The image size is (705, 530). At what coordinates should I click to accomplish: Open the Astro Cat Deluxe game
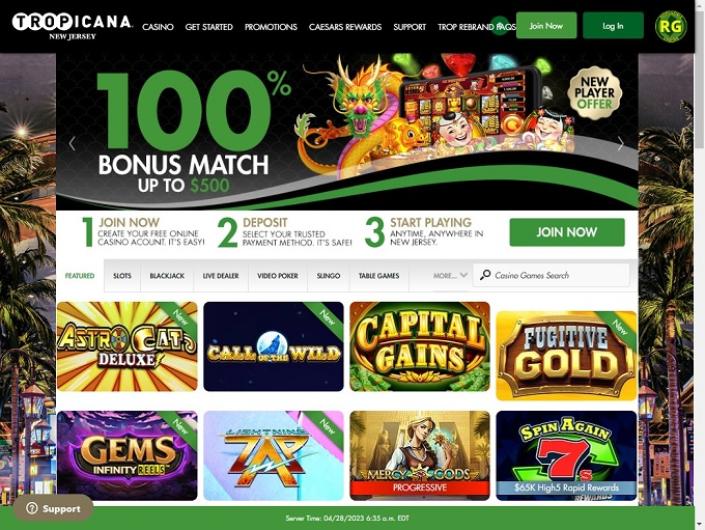(x=127, y=346)
